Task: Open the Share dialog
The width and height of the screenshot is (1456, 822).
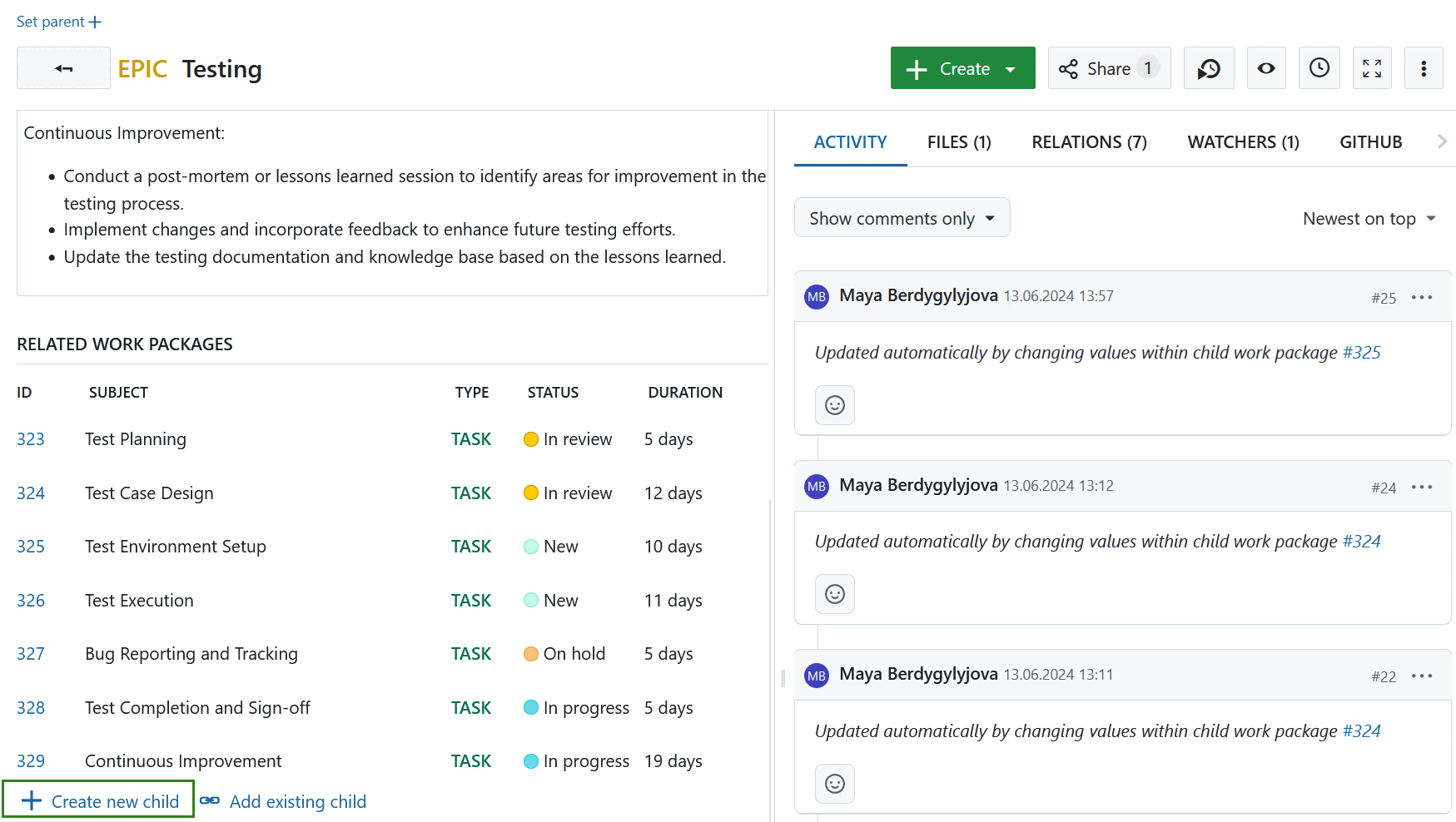Action: point(1107,67)
